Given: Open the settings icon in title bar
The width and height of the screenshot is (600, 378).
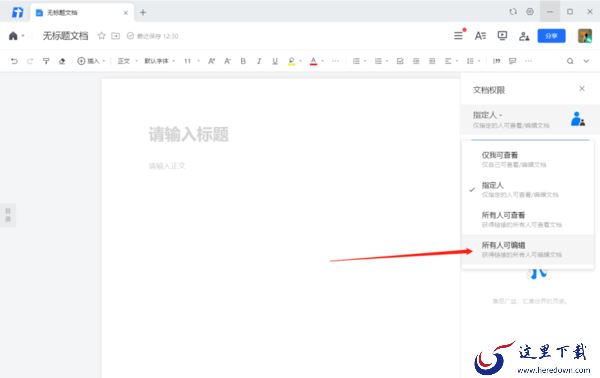Looking at the screenshot, I should [530, 12].
